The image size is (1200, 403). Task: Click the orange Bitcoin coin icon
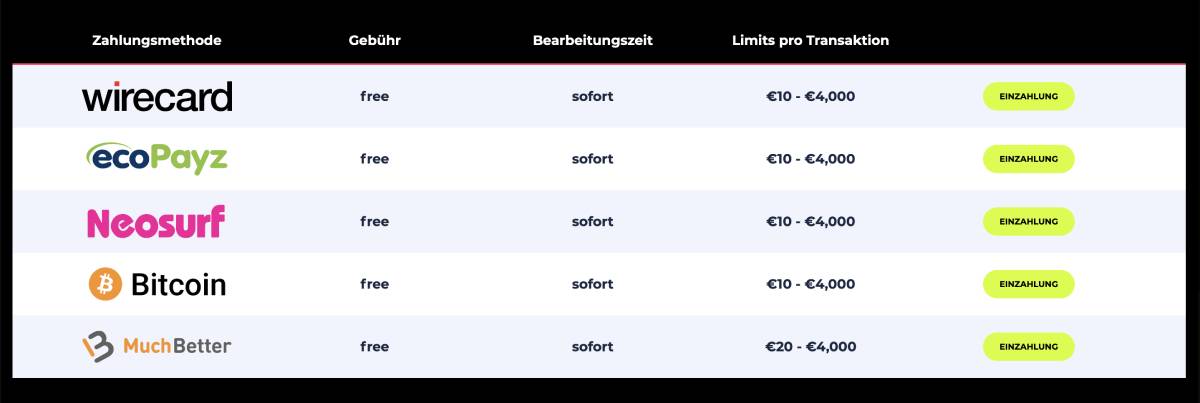click(105, 284)
